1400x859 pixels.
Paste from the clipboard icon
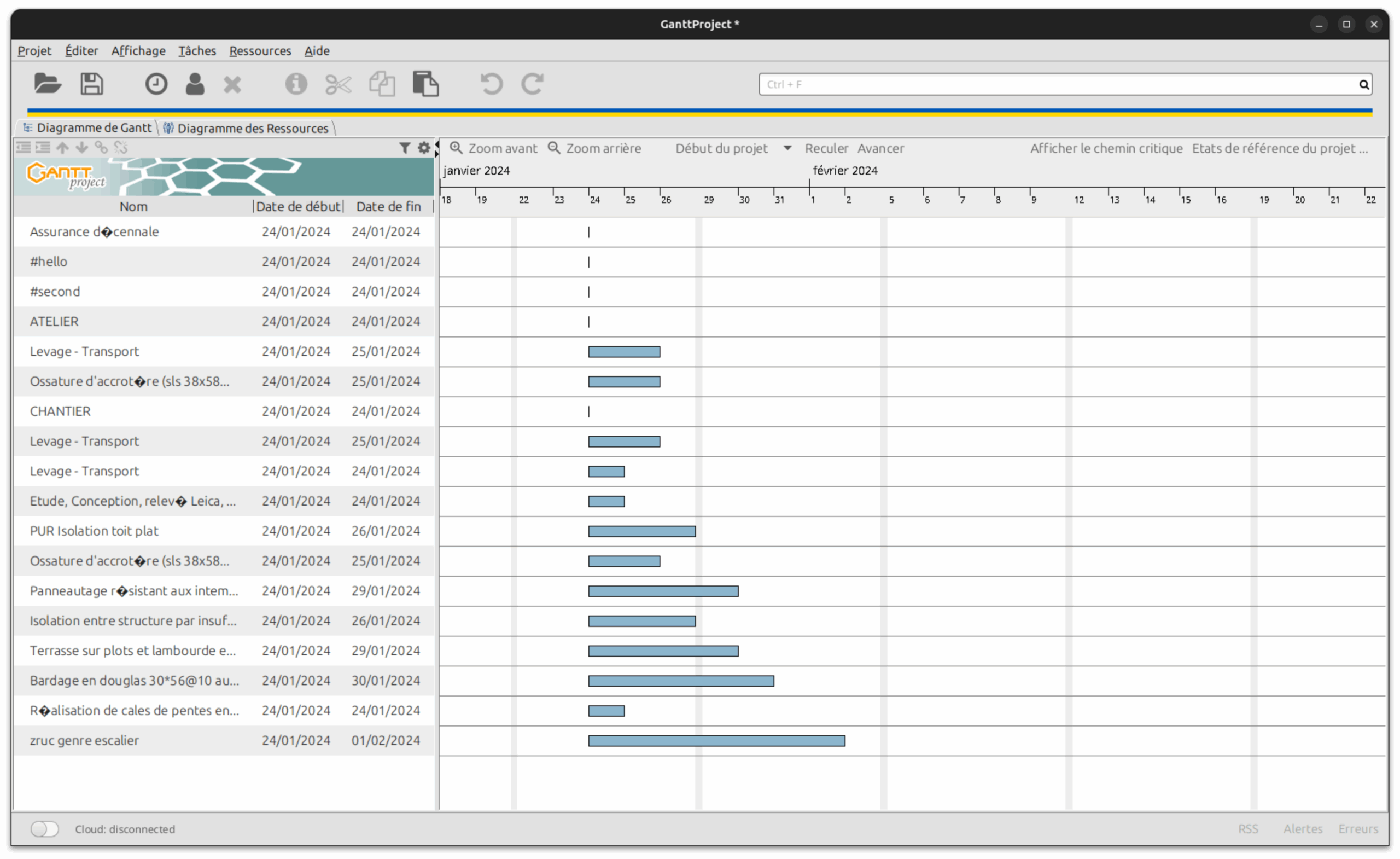(425, 84)
